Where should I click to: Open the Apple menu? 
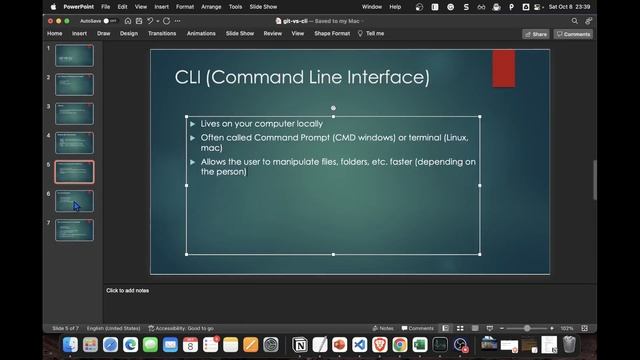(x=53, y=7)
